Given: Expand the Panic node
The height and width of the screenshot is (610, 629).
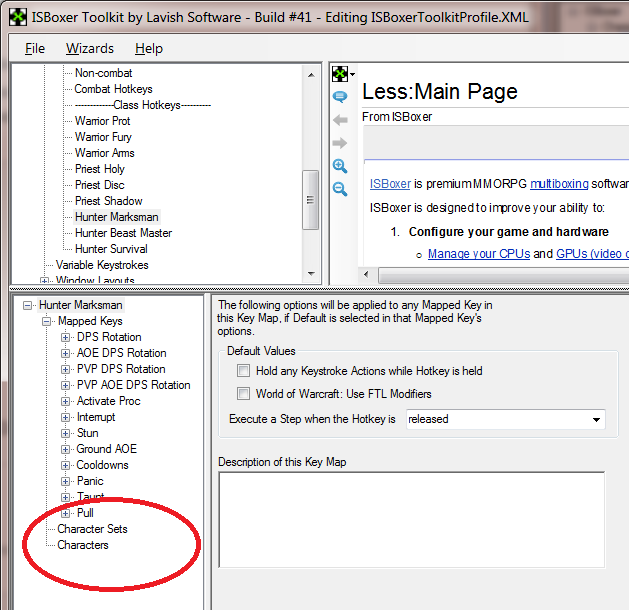Looking at the screenshot, I should coord(65,481).
